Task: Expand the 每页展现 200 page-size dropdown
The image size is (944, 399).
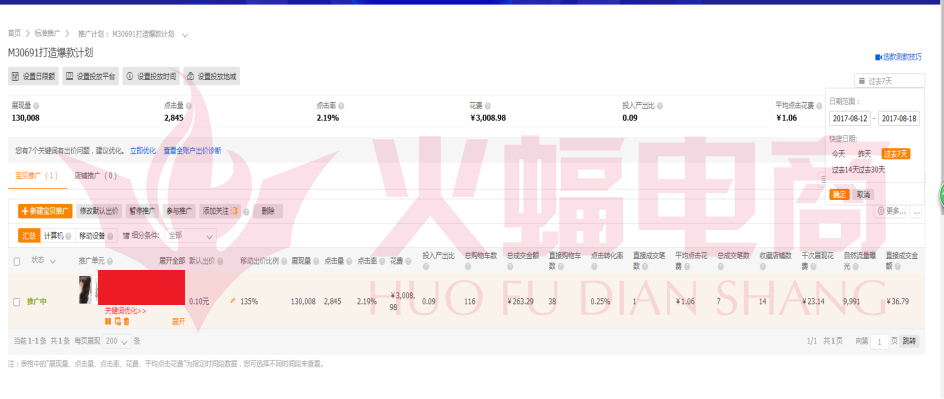Action: (117, 341)
